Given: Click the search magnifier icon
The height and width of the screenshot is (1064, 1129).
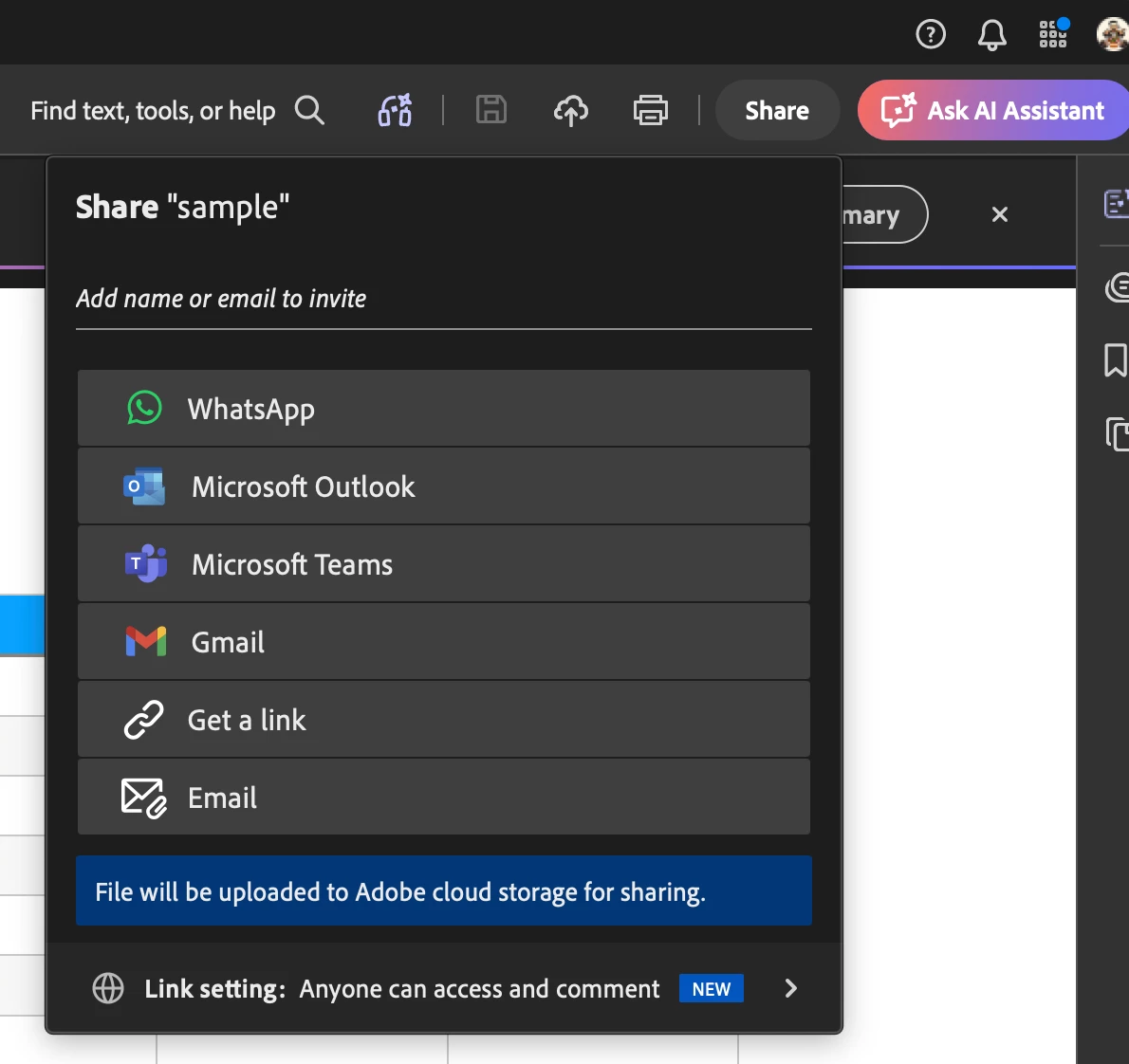Looking at the screenshot, I should click(x=309, y=111).
